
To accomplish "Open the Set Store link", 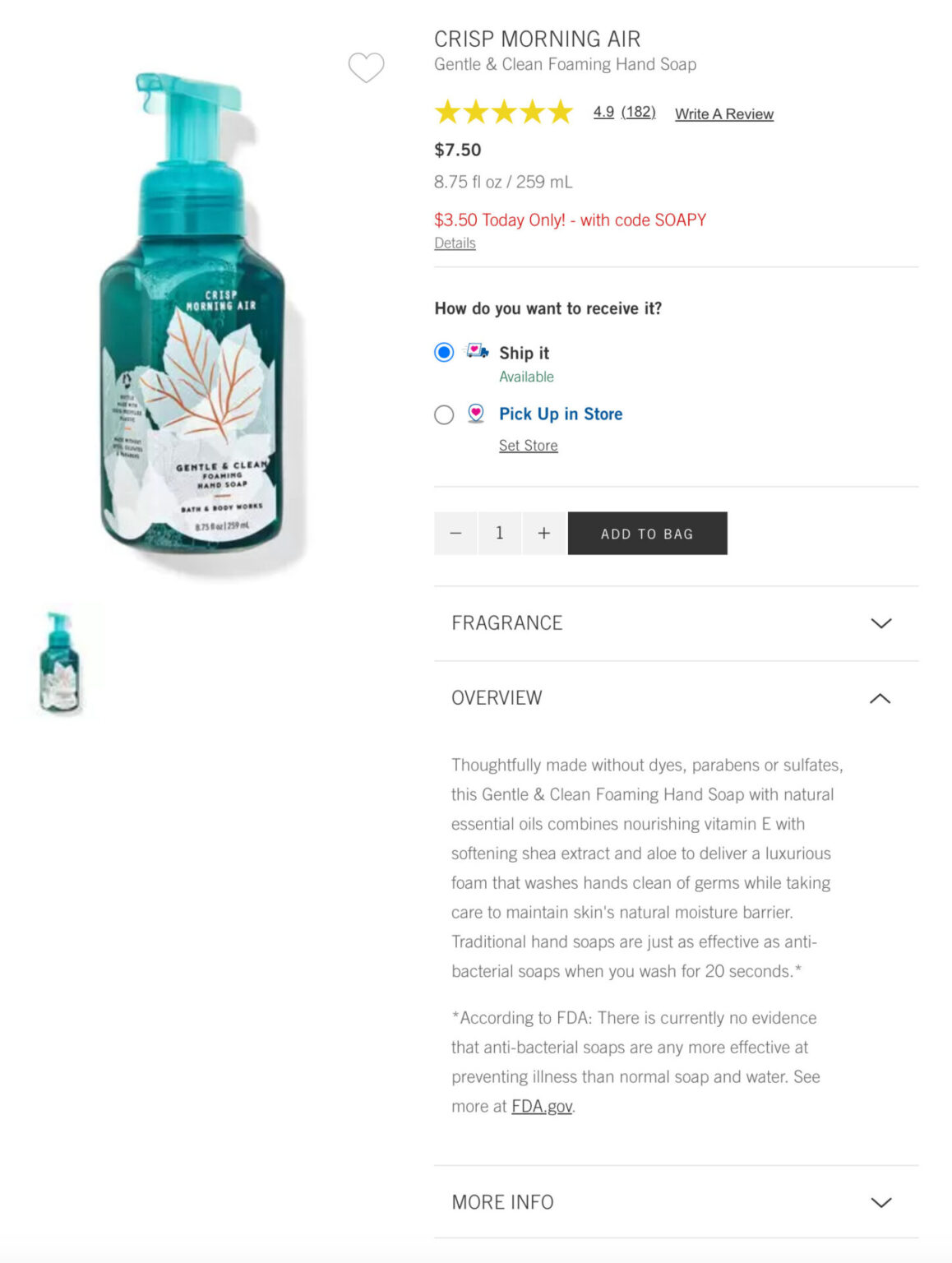I will pyautogui.click(x=529, y=446).
